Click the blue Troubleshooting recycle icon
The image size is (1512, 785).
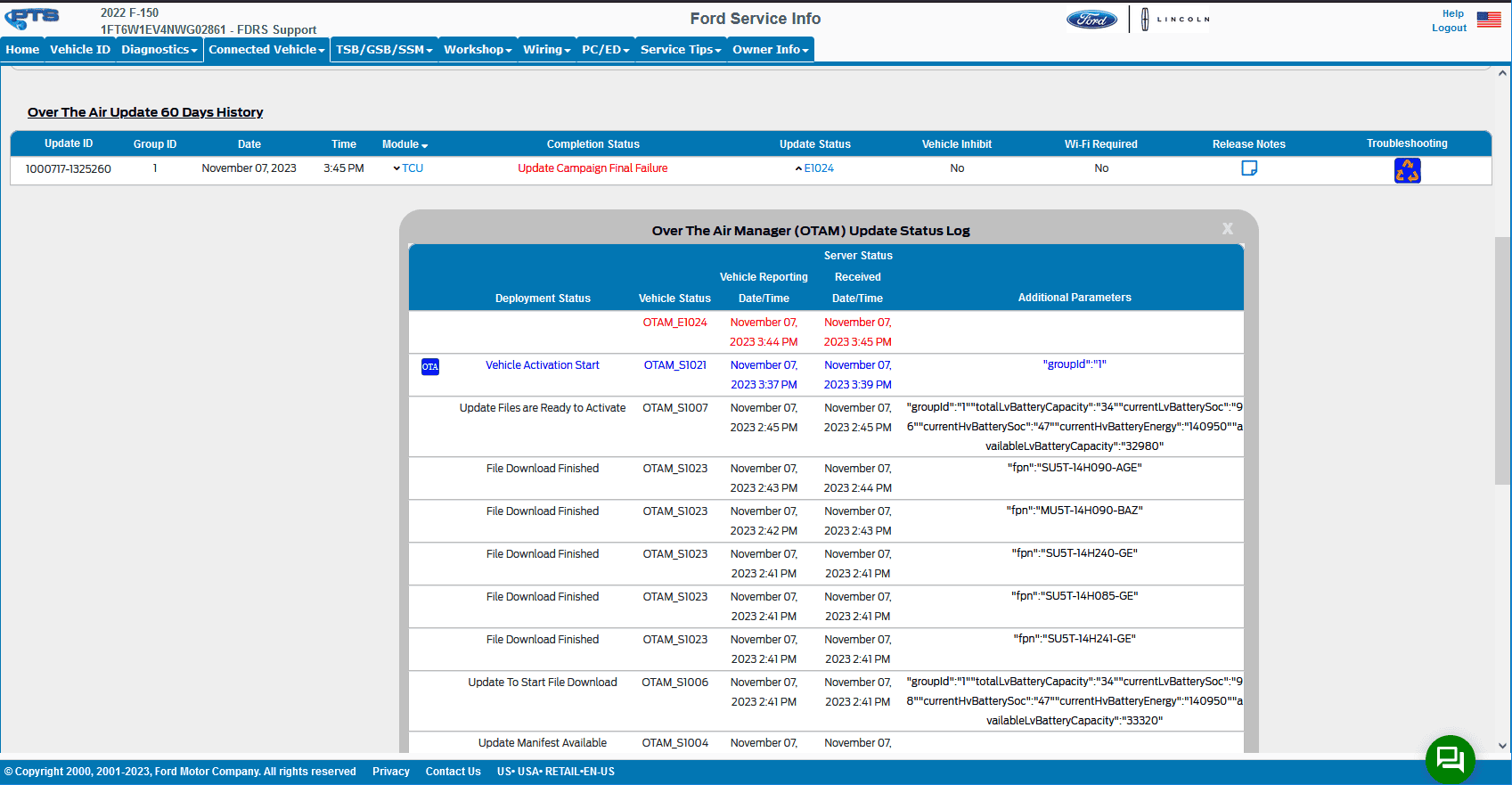[x=1407, y=170]
